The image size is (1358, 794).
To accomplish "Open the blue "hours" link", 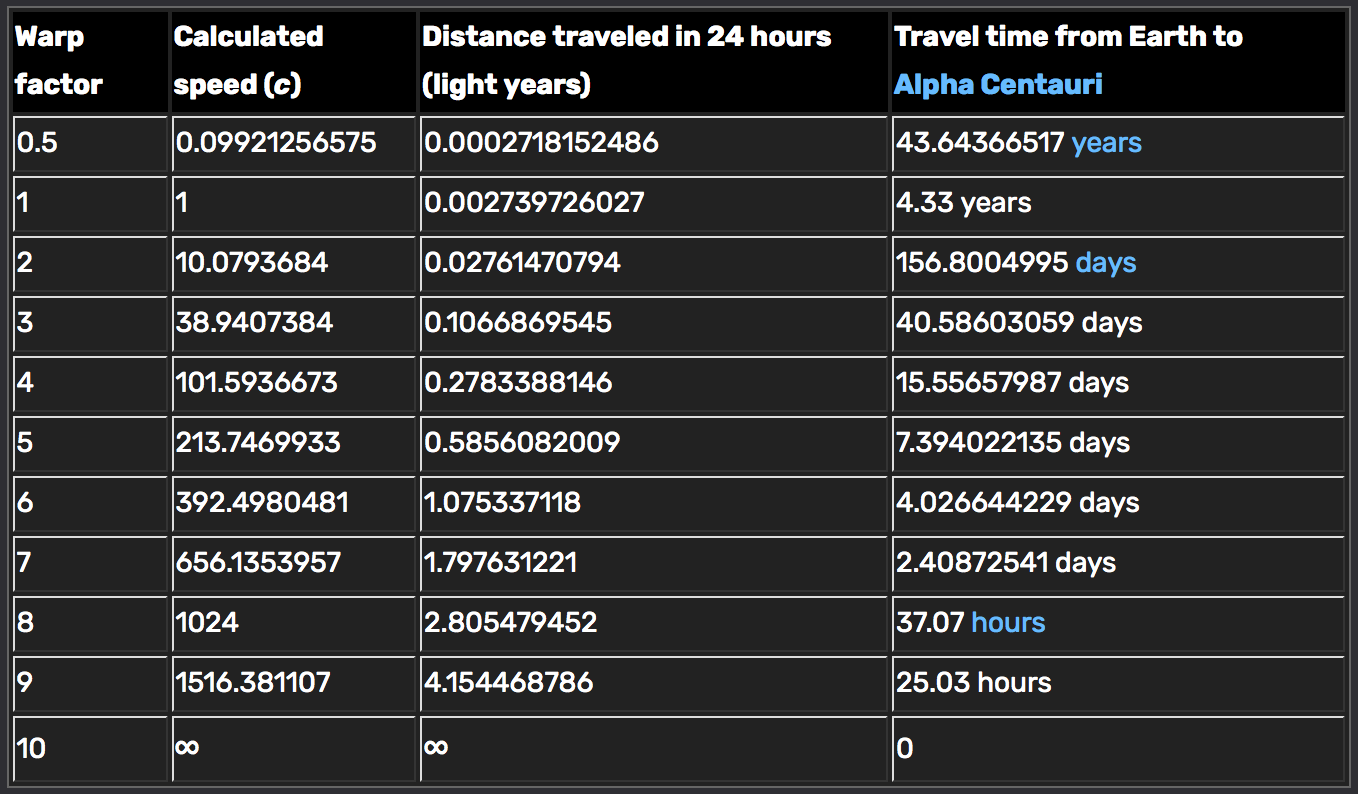I will [x=1008, y=623].
